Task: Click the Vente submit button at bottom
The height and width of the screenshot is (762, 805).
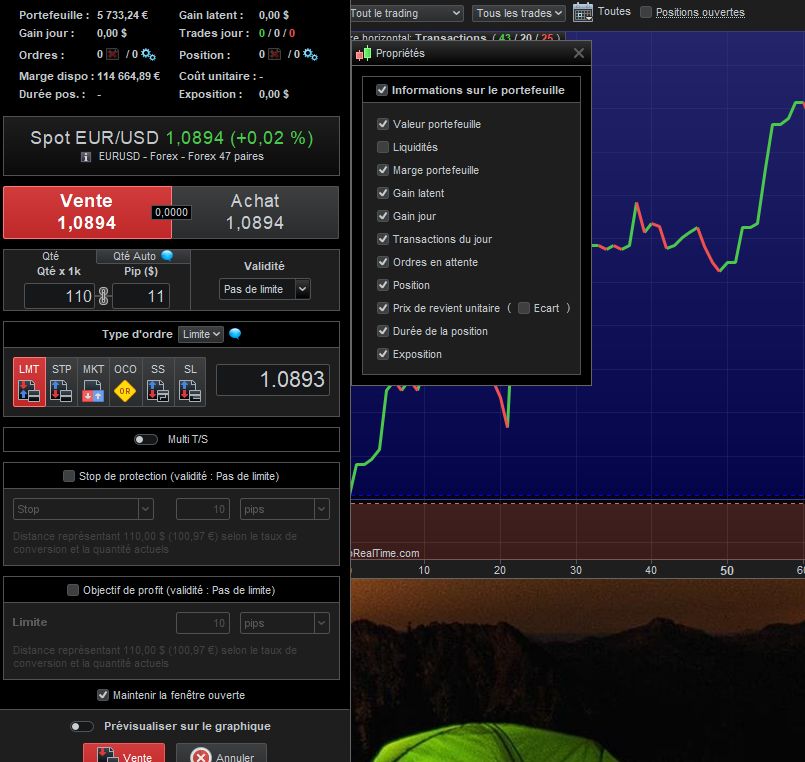Action: [x=124, y=753]
